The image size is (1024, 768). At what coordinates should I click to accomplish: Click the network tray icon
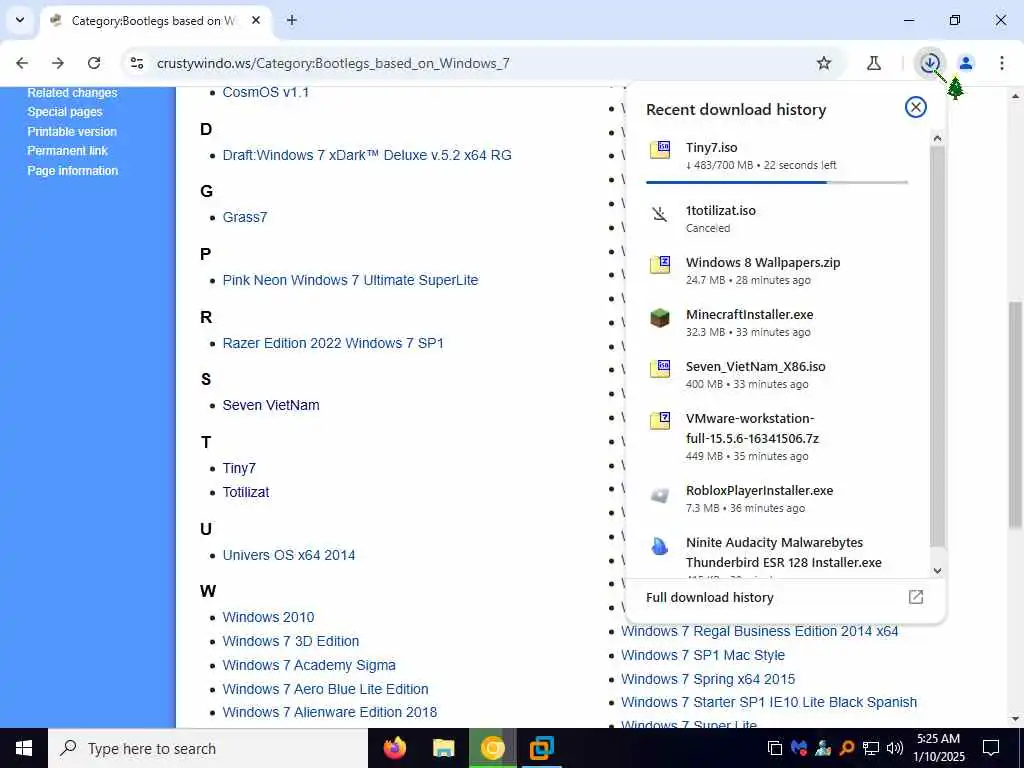(x=871, y=748)
